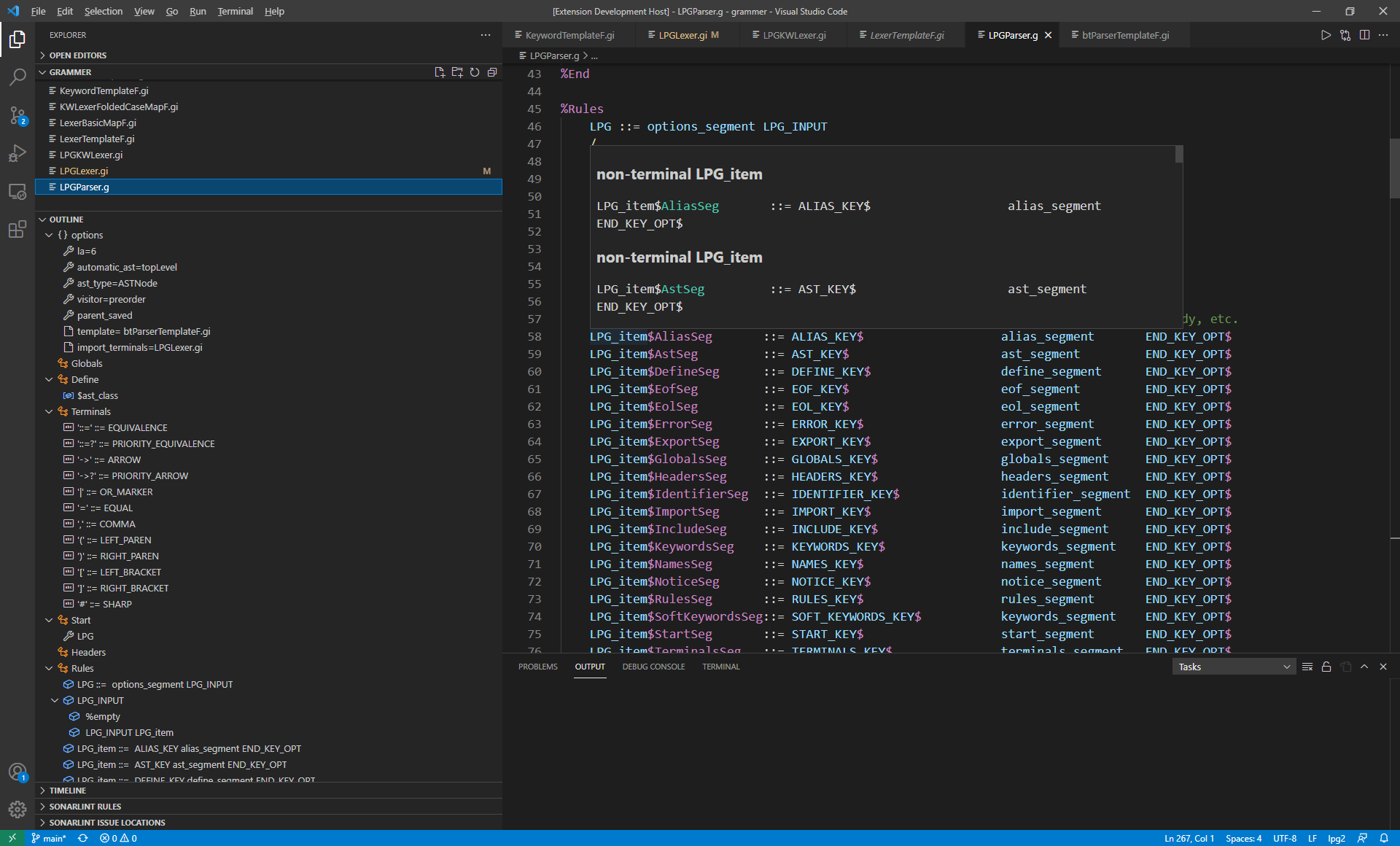
Task: Open the Tasks output channel dropdown
Action: coord(1234,667)
